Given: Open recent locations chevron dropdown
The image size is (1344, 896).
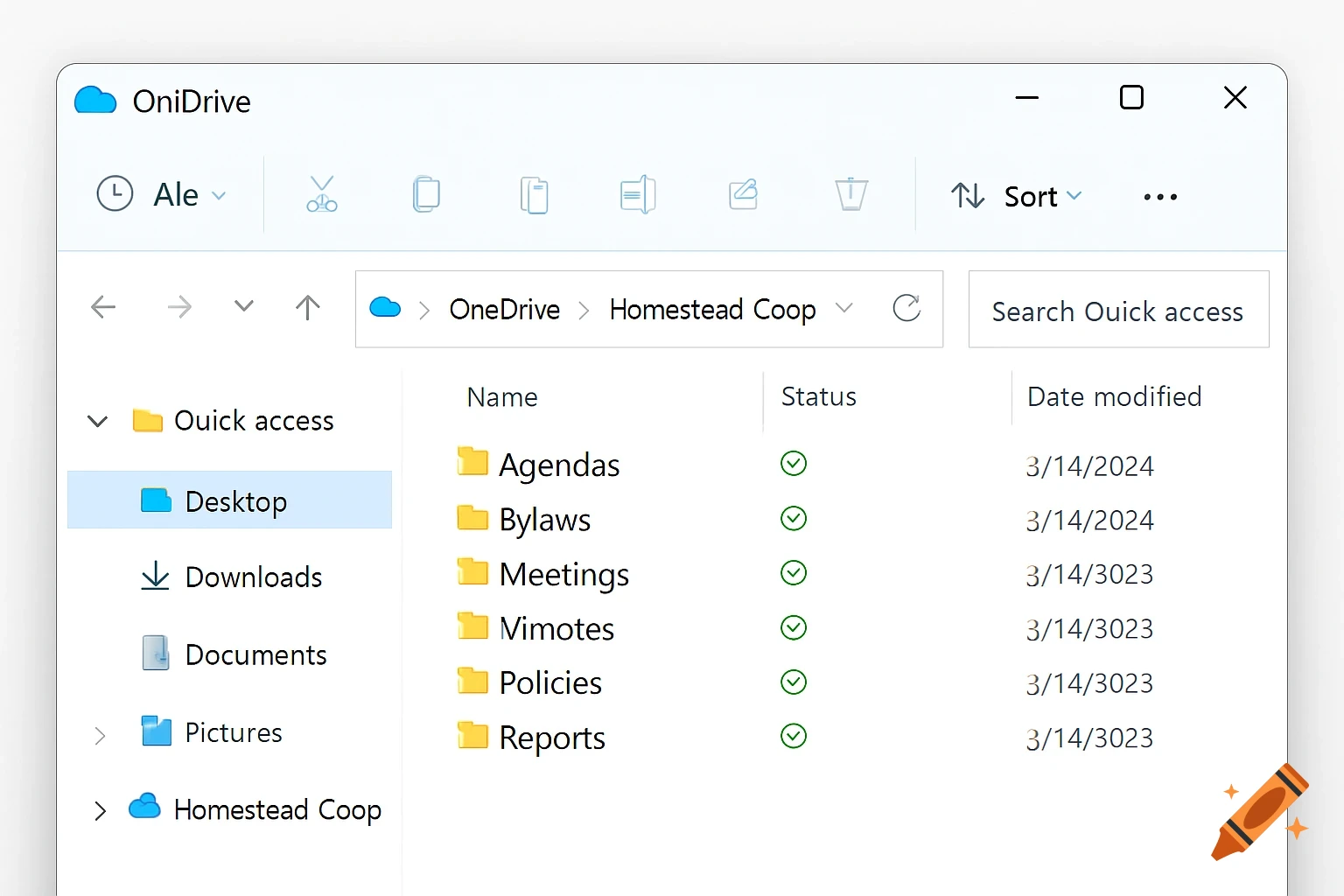Looking at the screenshot, I should (244, 306).
